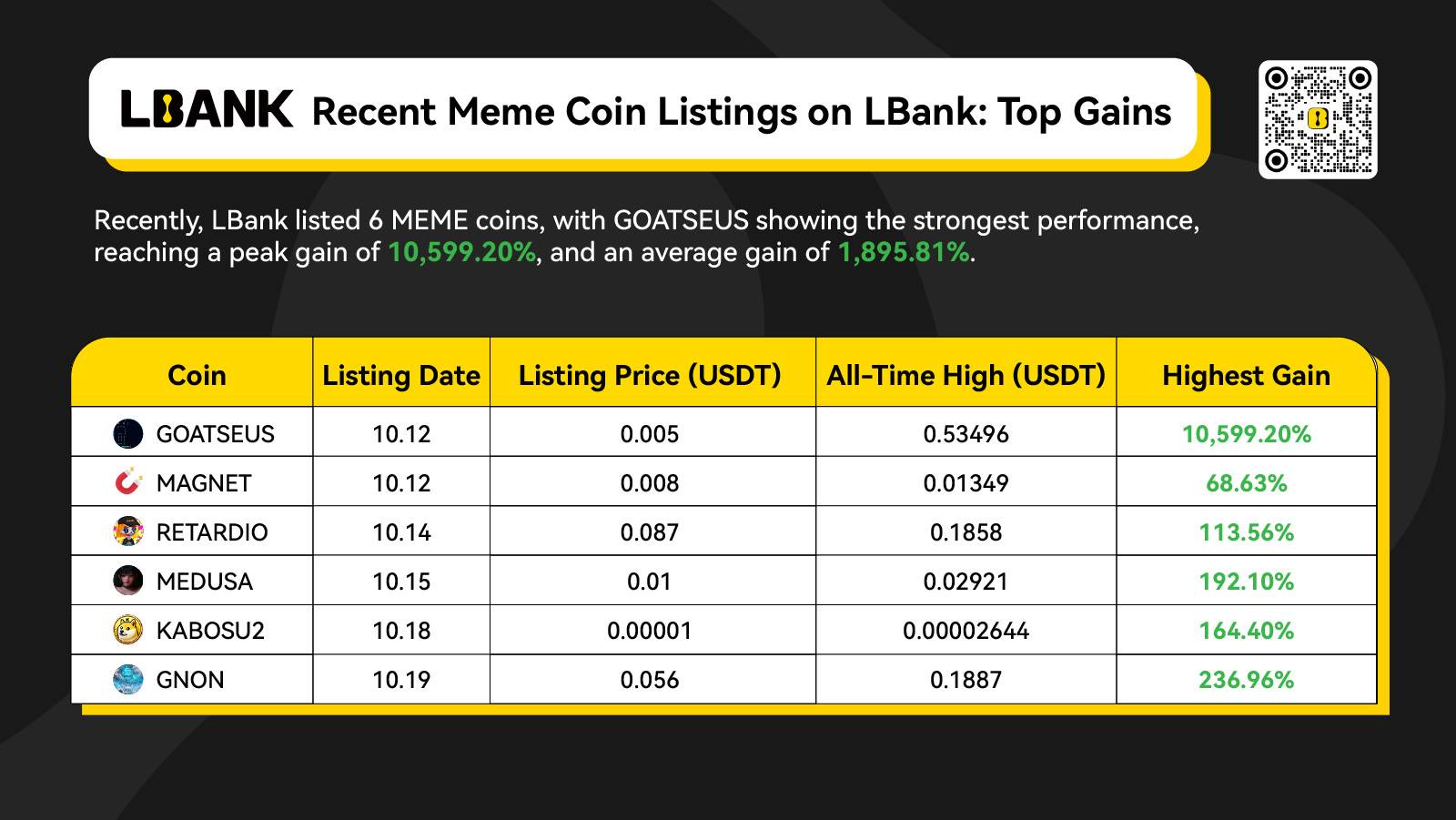Screen dimensions: 1456x820
Task: Select the Highest Gain column header
Action: point(1246,375)
